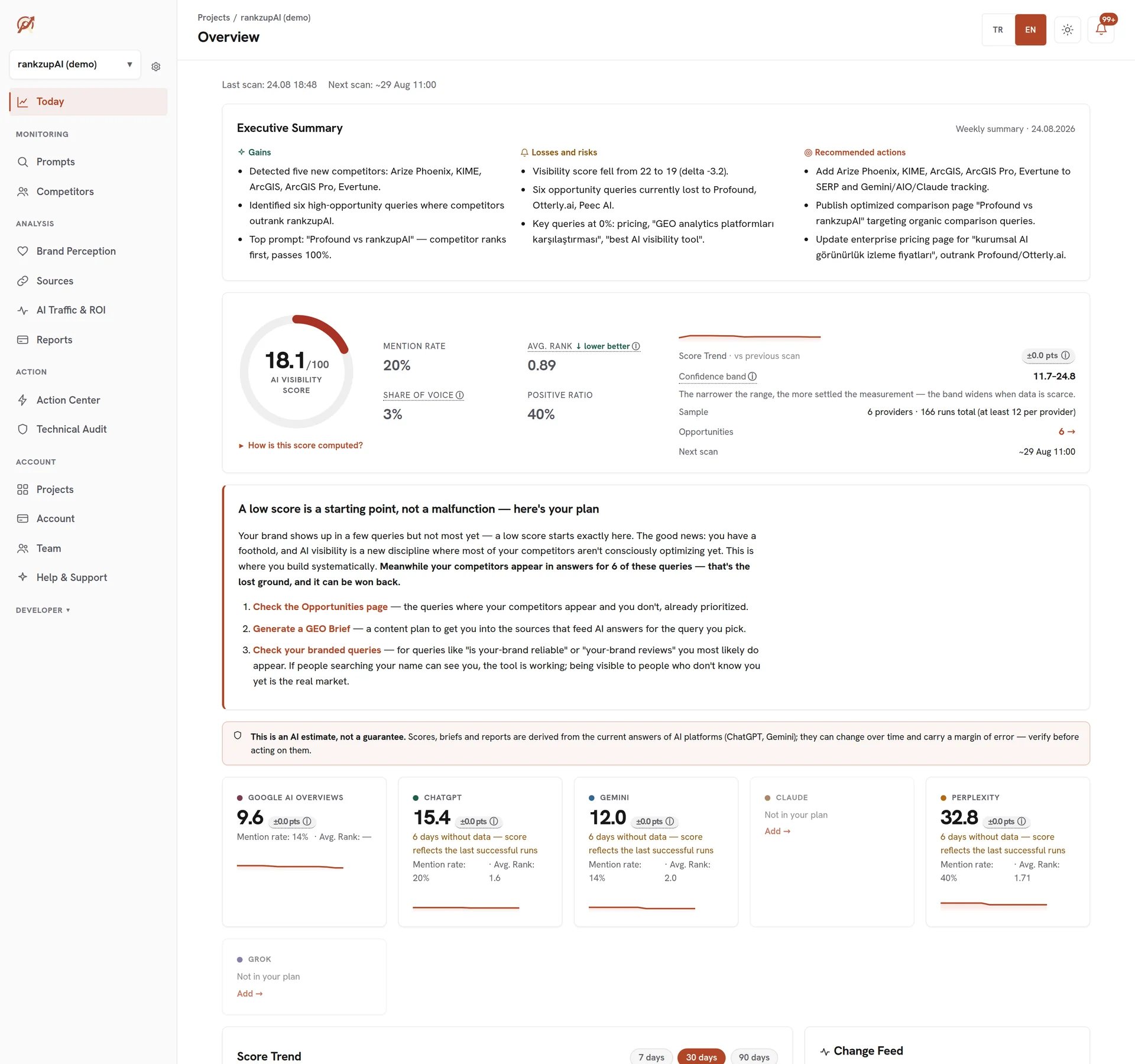1135x1064 pixels.
Task: Click info icon beside Confidence band
Action: tap(753, 377)
